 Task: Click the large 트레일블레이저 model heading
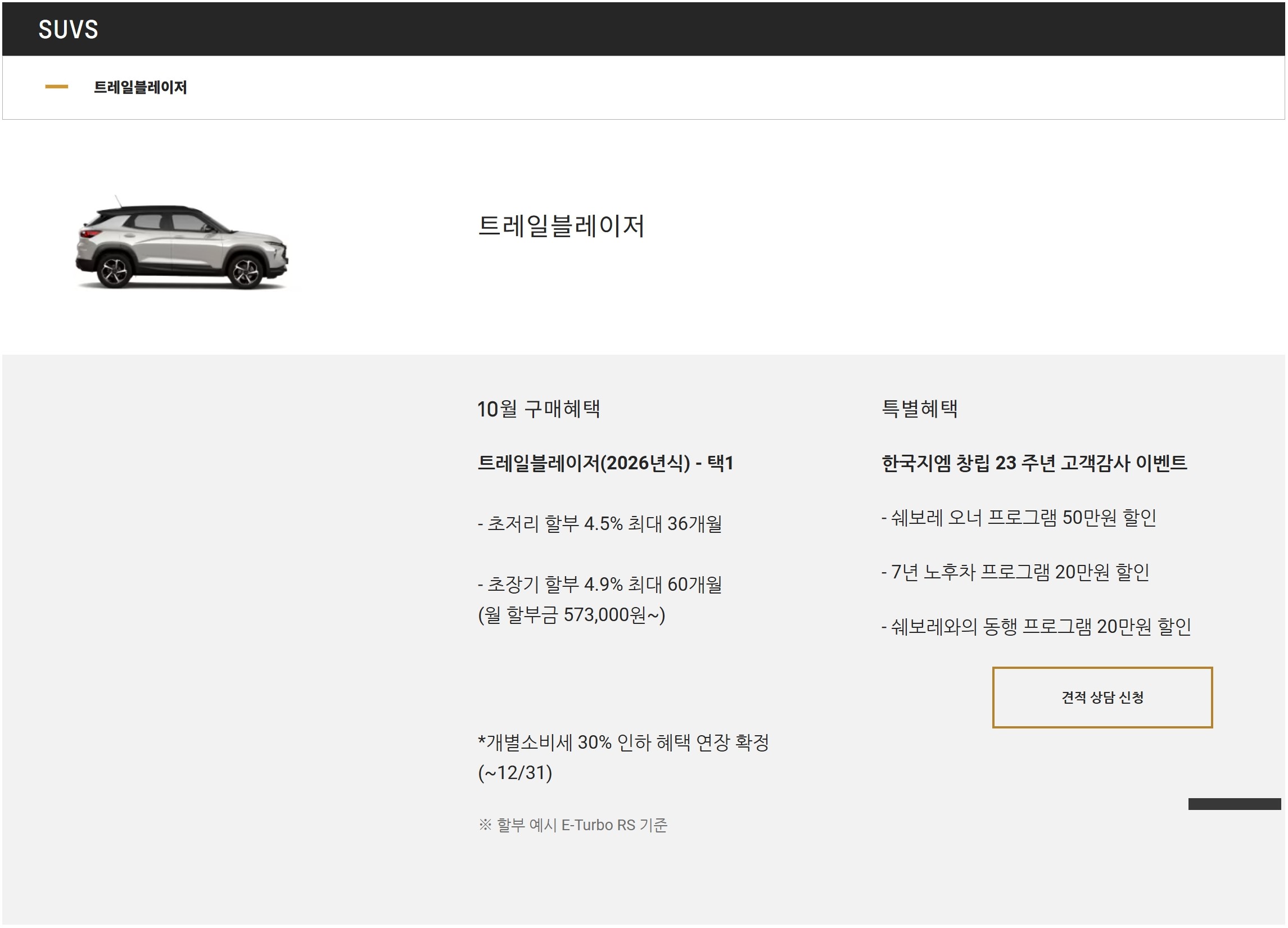point(561,226)
